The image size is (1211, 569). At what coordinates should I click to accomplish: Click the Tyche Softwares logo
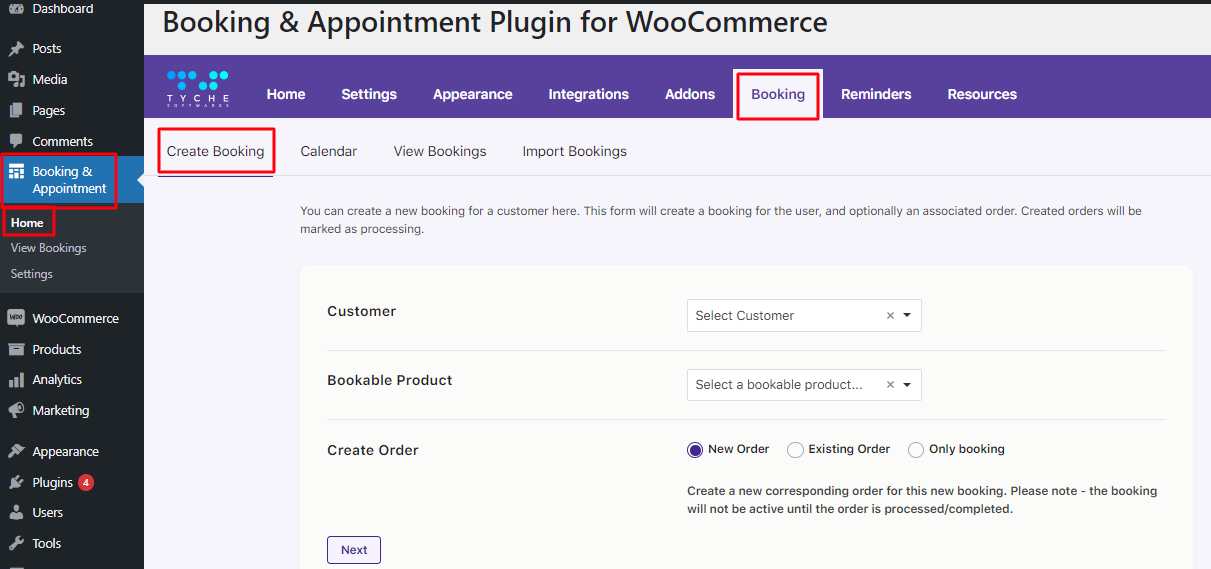[x=198, y=88]
